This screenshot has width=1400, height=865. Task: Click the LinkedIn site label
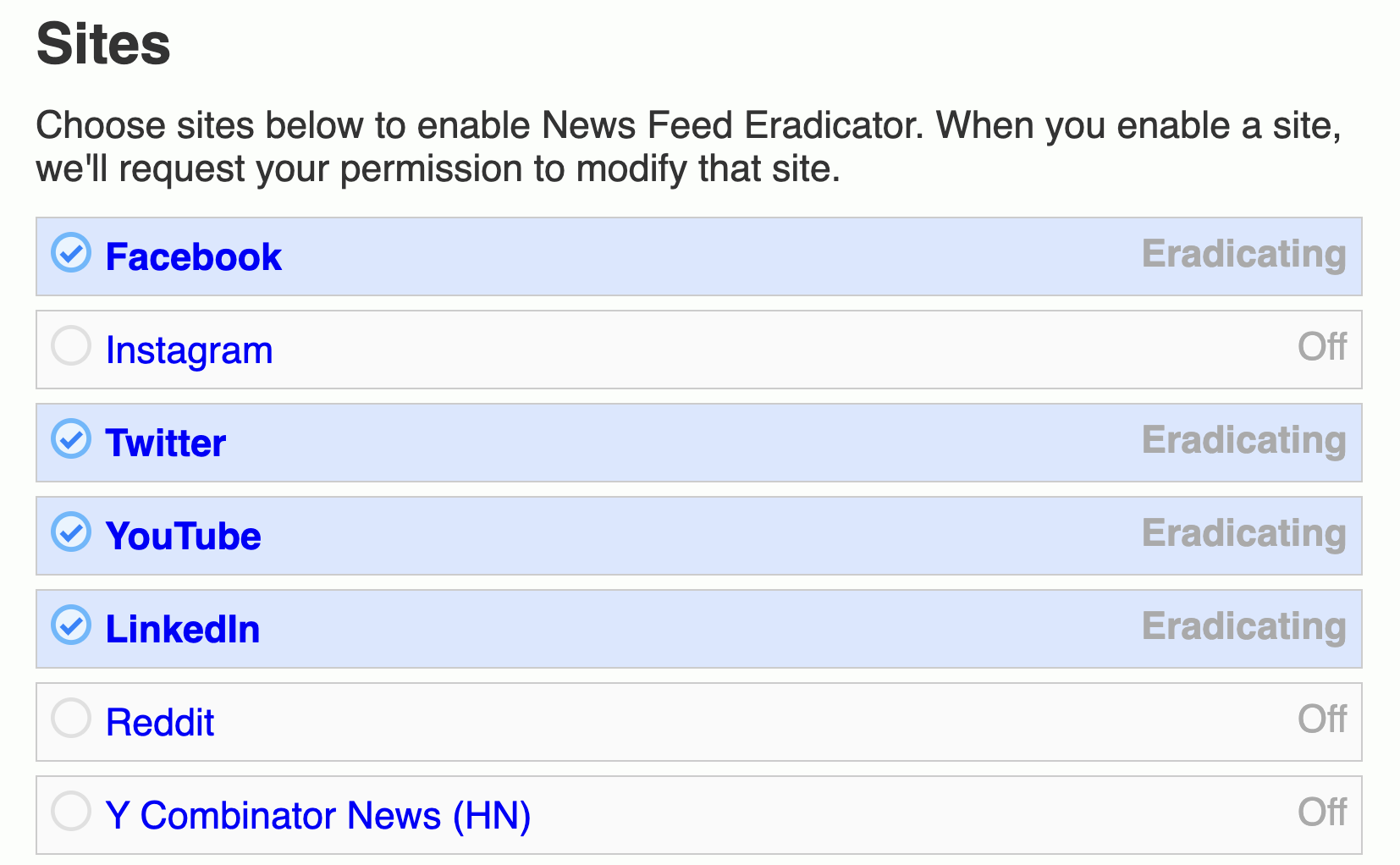point(183,629)
